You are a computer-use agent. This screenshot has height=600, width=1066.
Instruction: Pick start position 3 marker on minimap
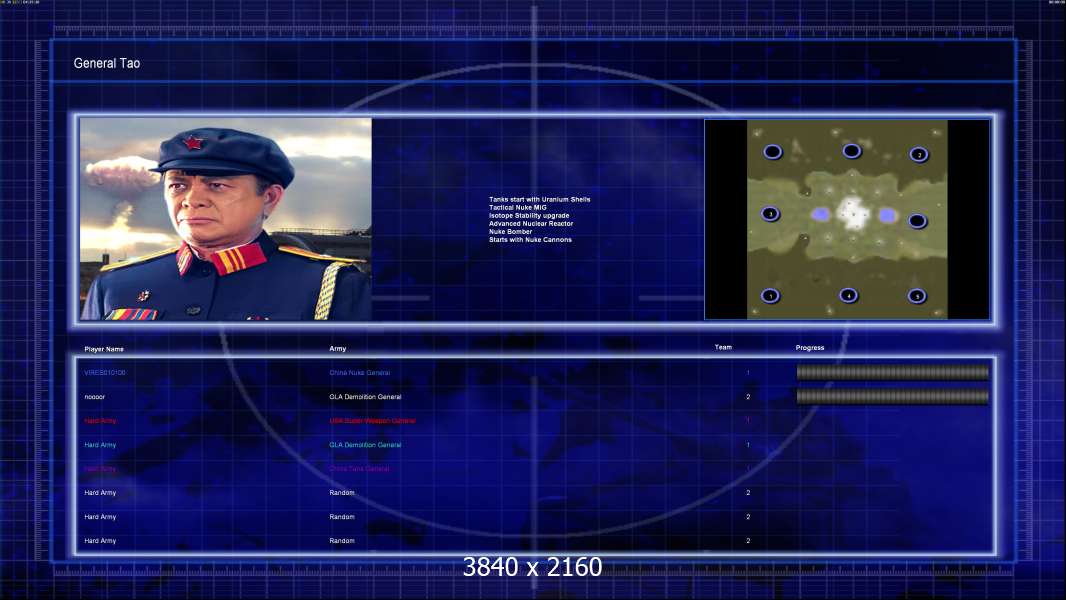pos(770,214)
